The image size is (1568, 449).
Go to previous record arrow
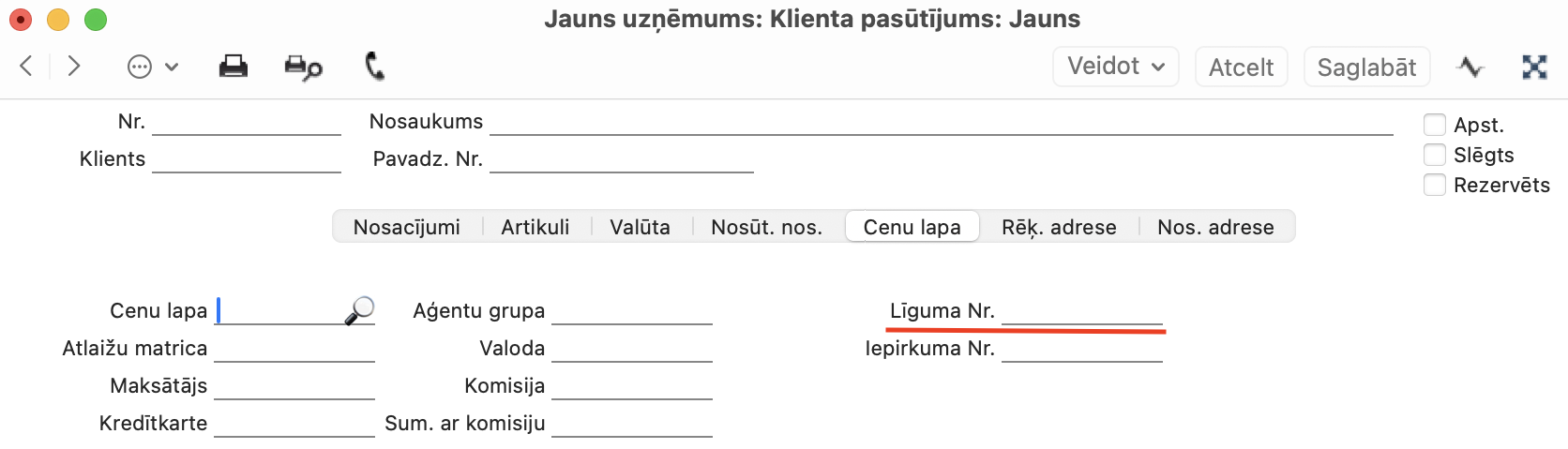pyautogui.click(x=26, y=66)
